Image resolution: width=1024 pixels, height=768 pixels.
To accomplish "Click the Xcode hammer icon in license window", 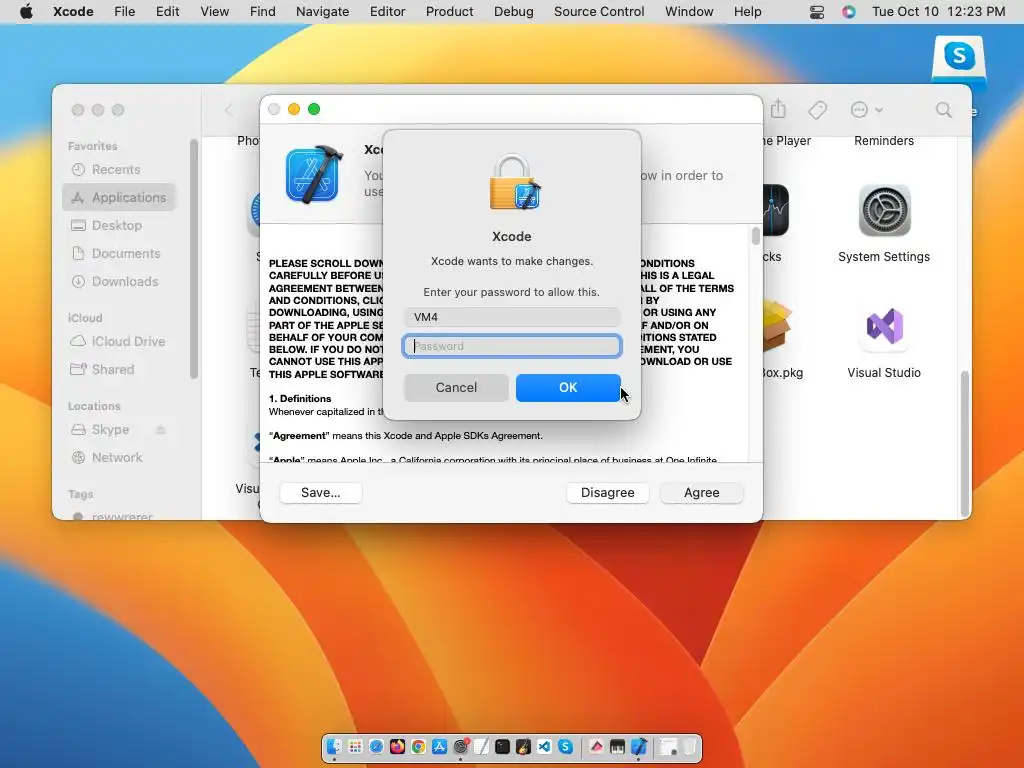I will (x=314, y=174).
